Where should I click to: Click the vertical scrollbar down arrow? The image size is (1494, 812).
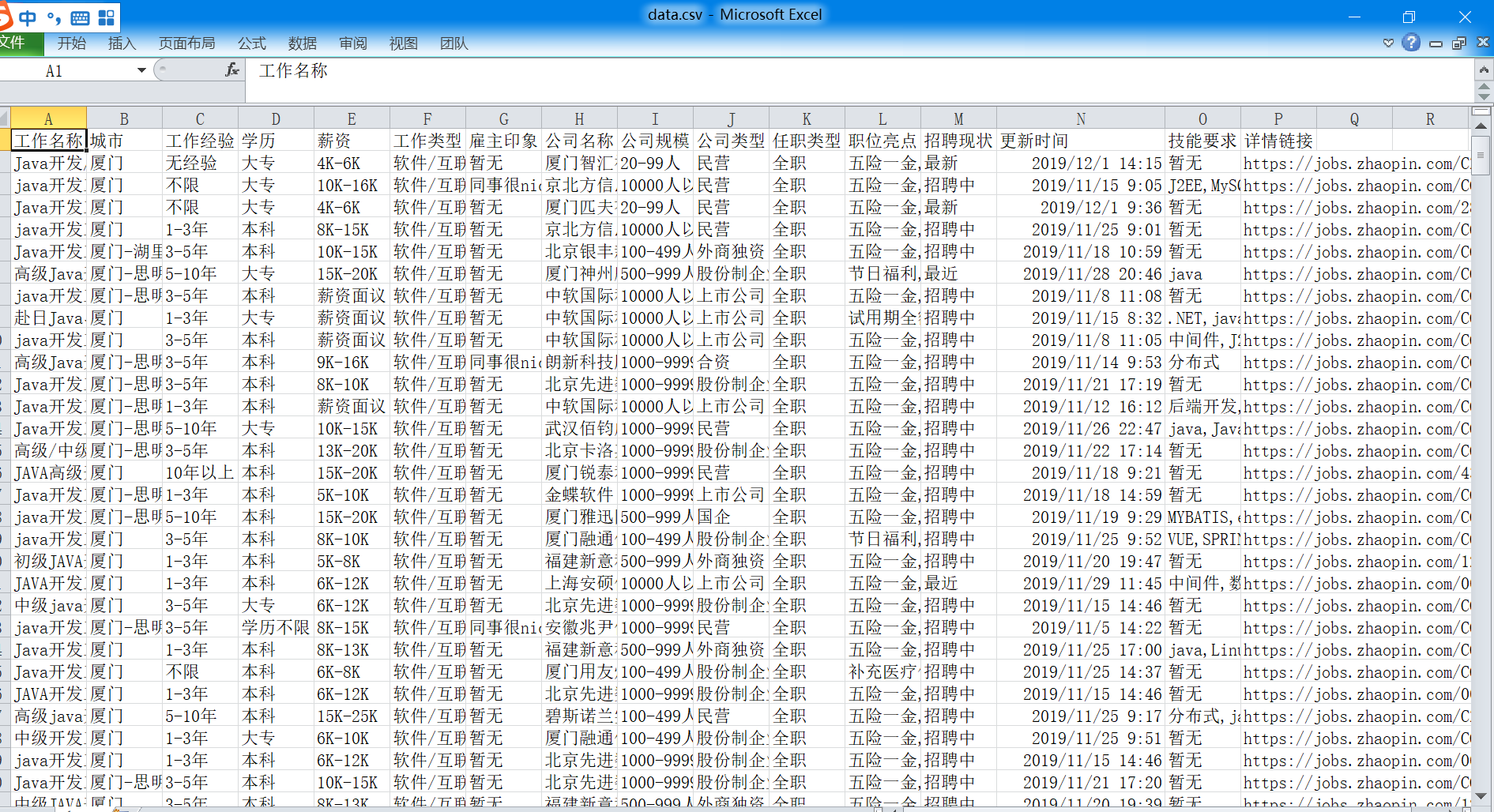click(1481, 796)
